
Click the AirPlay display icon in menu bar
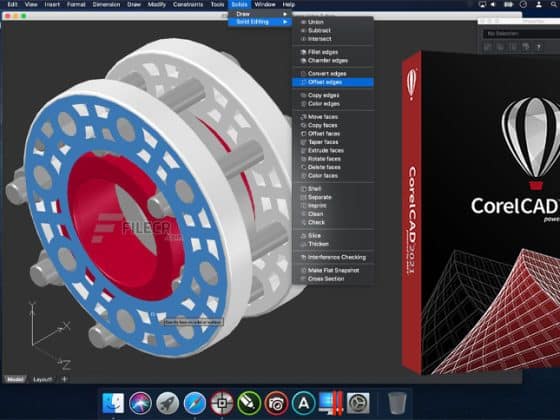482,4
